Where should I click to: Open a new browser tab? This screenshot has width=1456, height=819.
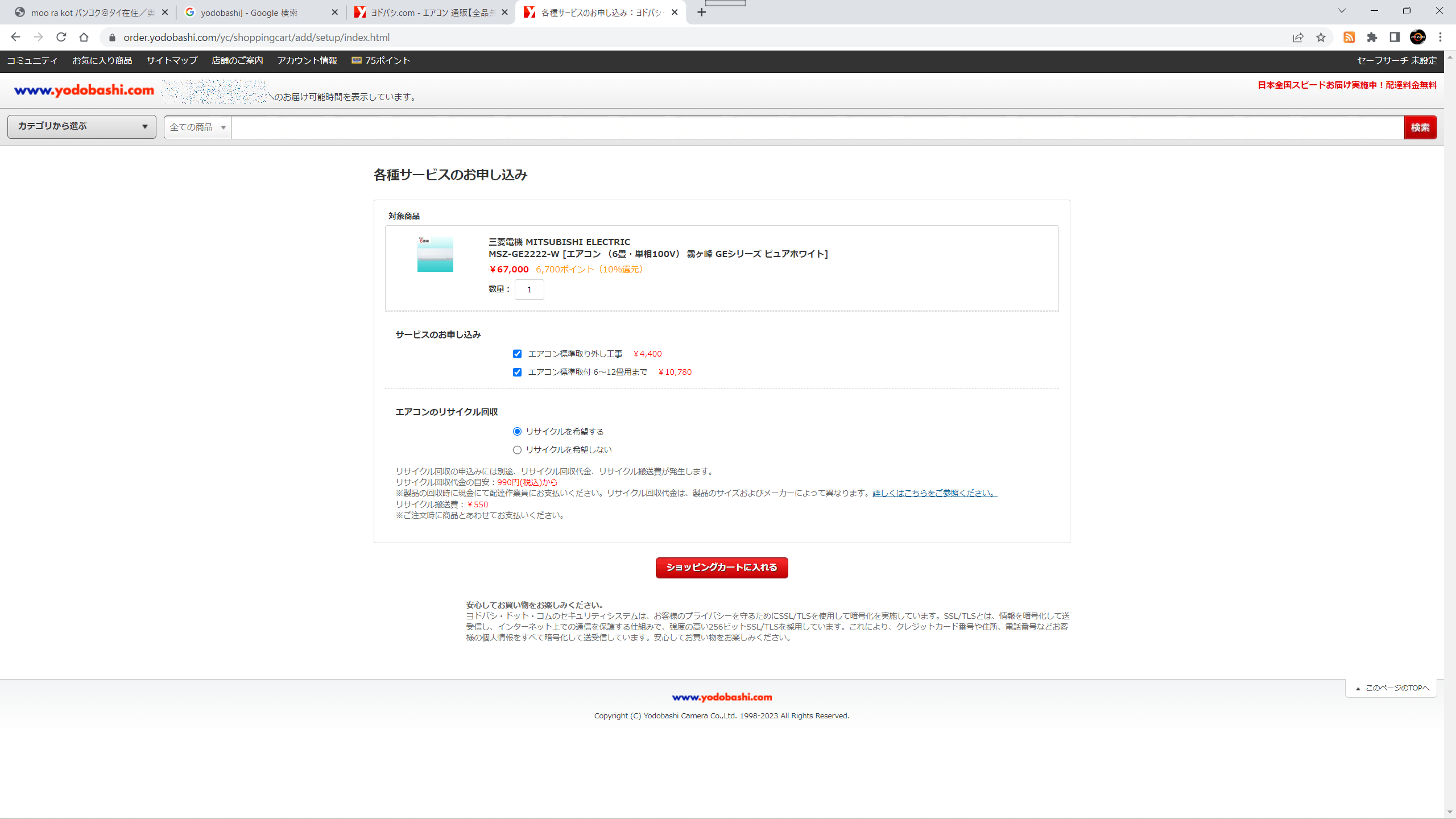[x=702, y=12]
